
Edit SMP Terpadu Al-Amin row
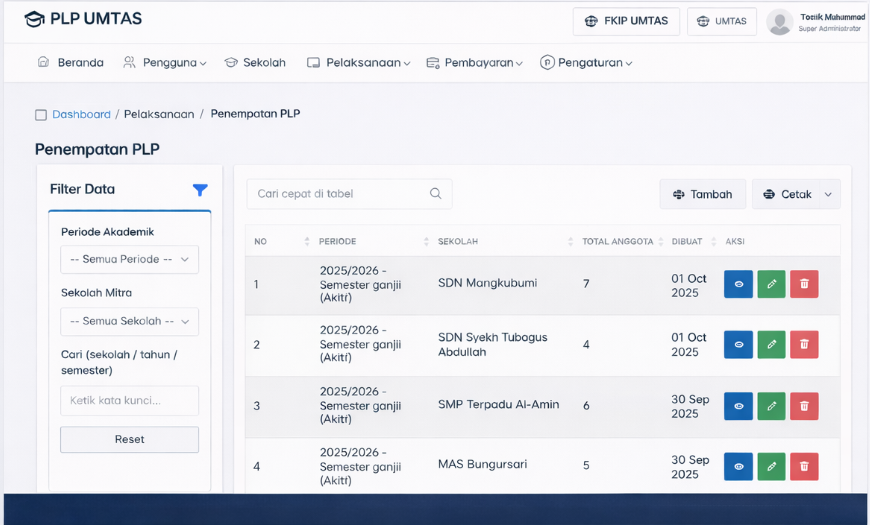pos(771,406)
